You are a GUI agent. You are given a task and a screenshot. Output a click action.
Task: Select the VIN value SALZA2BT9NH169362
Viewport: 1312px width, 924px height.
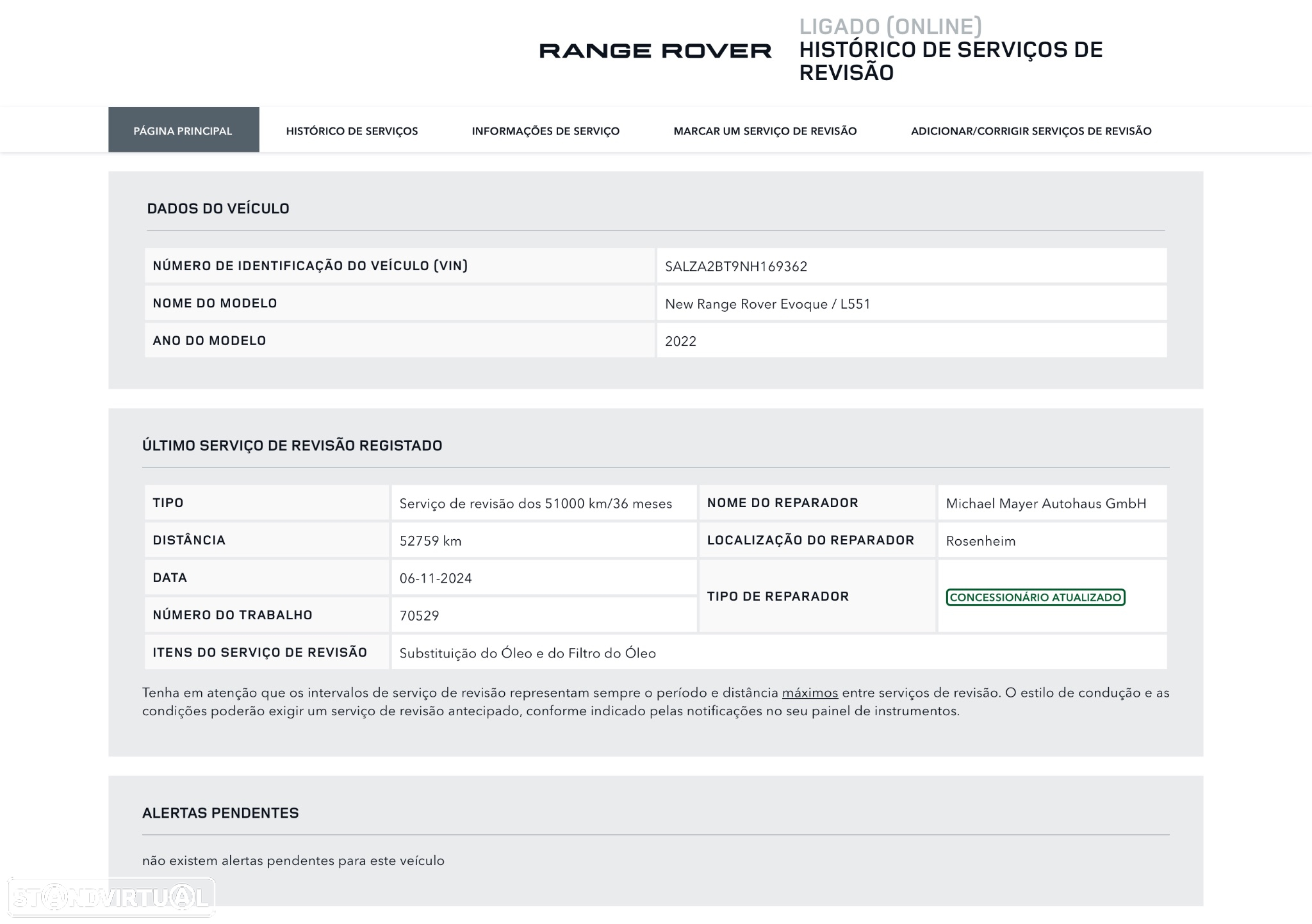(736, 266)
